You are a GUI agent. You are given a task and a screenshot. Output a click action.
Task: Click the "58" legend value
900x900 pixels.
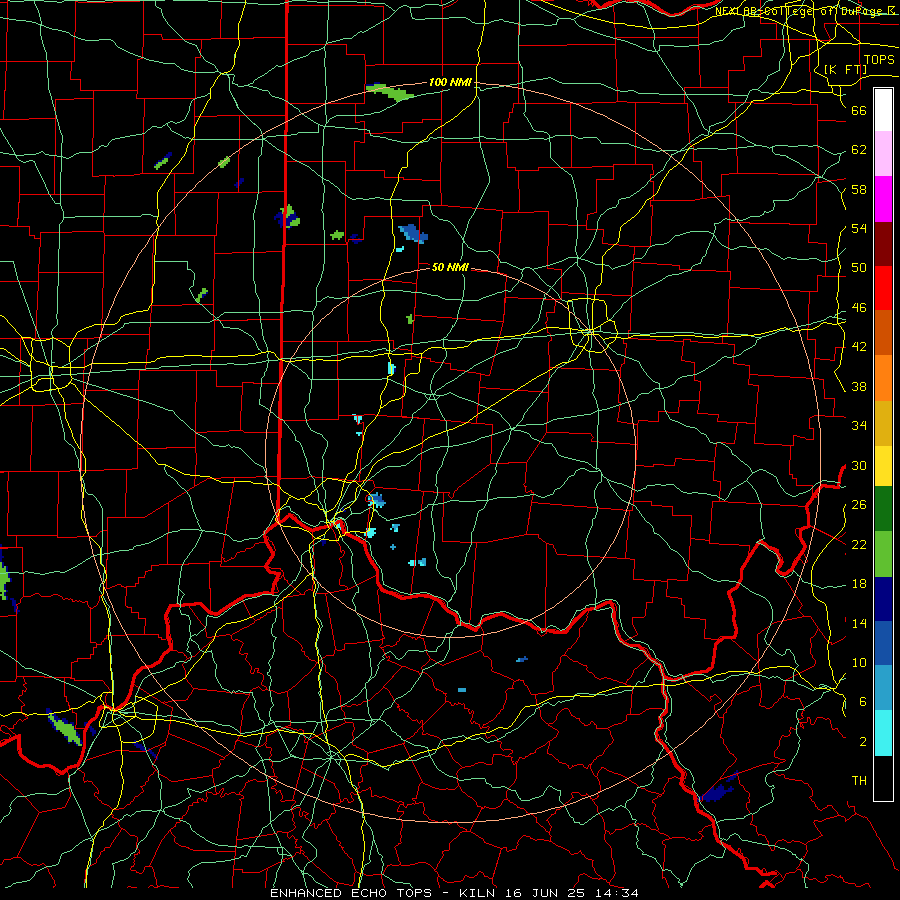tap(859, 189)
